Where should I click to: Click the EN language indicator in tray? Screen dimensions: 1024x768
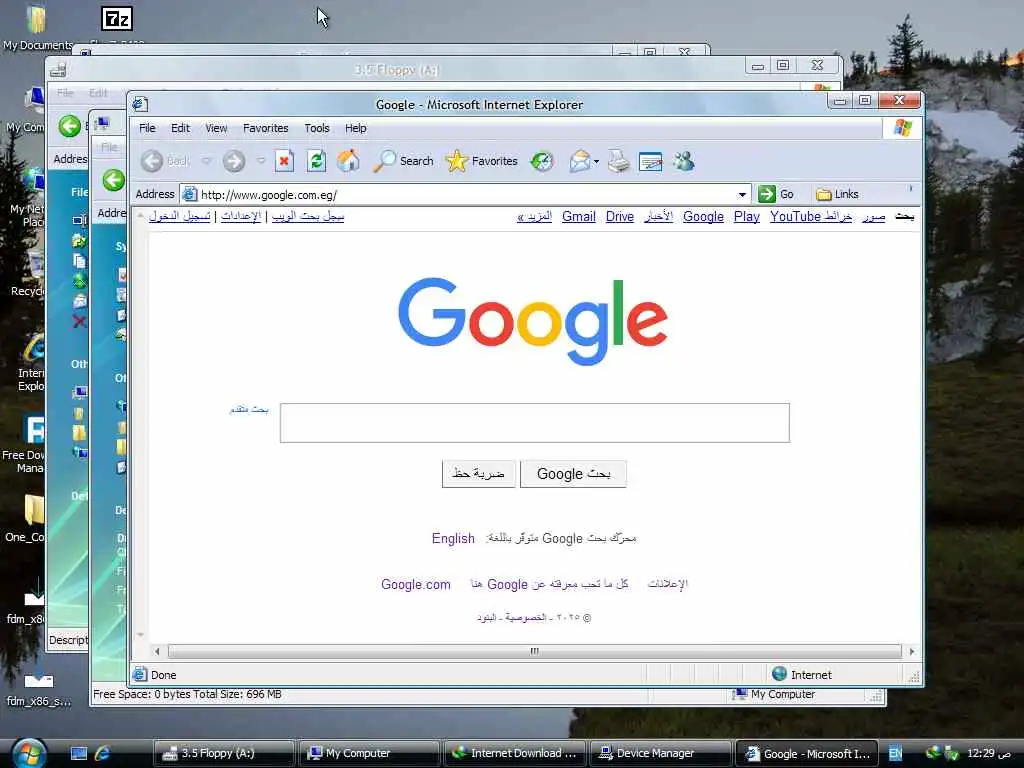(895, 753)
